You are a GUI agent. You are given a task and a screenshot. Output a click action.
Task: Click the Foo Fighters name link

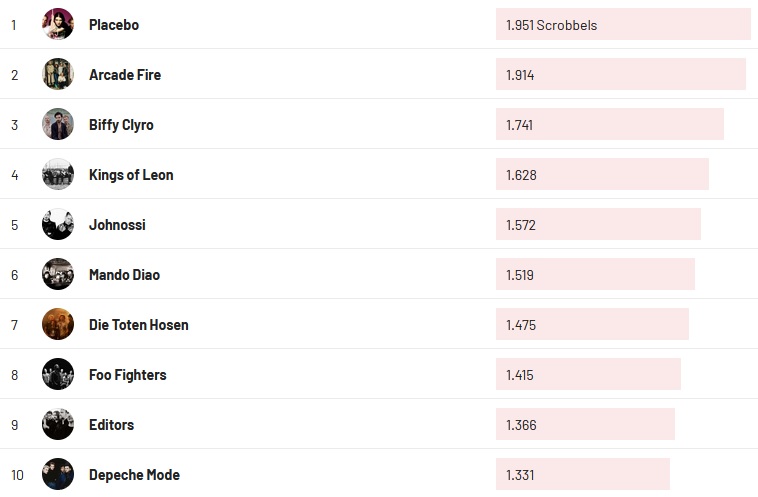pyautogui.click(x=128, y=375)
